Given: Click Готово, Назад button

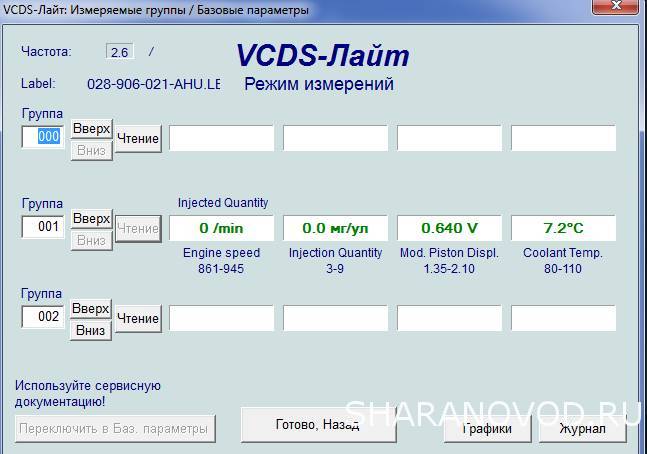Looking at the screenshot, I should coord(316,426).
